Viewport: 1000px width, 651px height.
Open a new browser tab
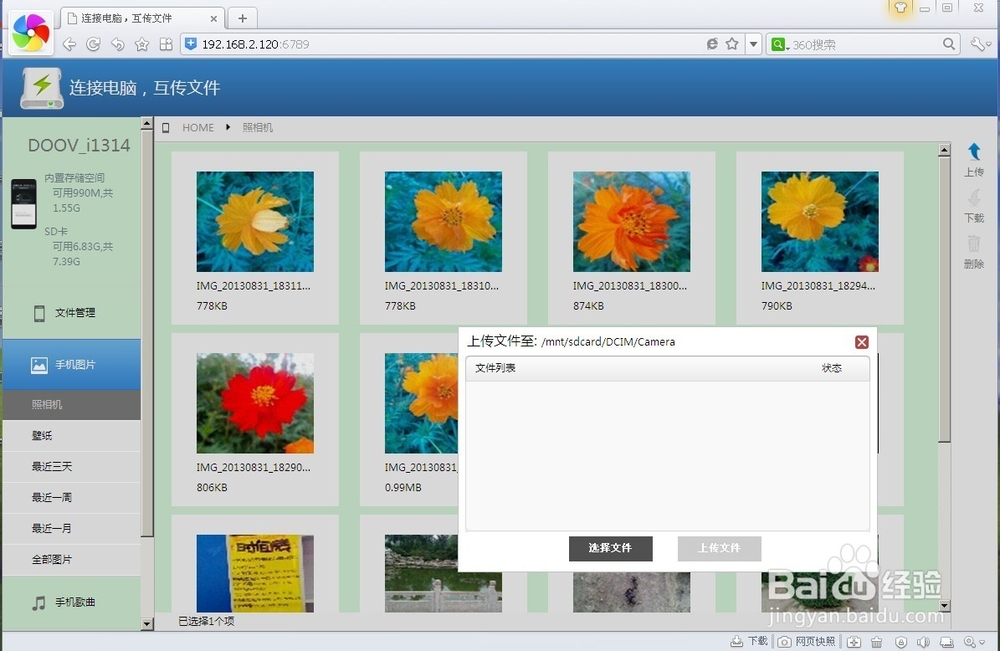pyautogui.click(x=242, y=18)
